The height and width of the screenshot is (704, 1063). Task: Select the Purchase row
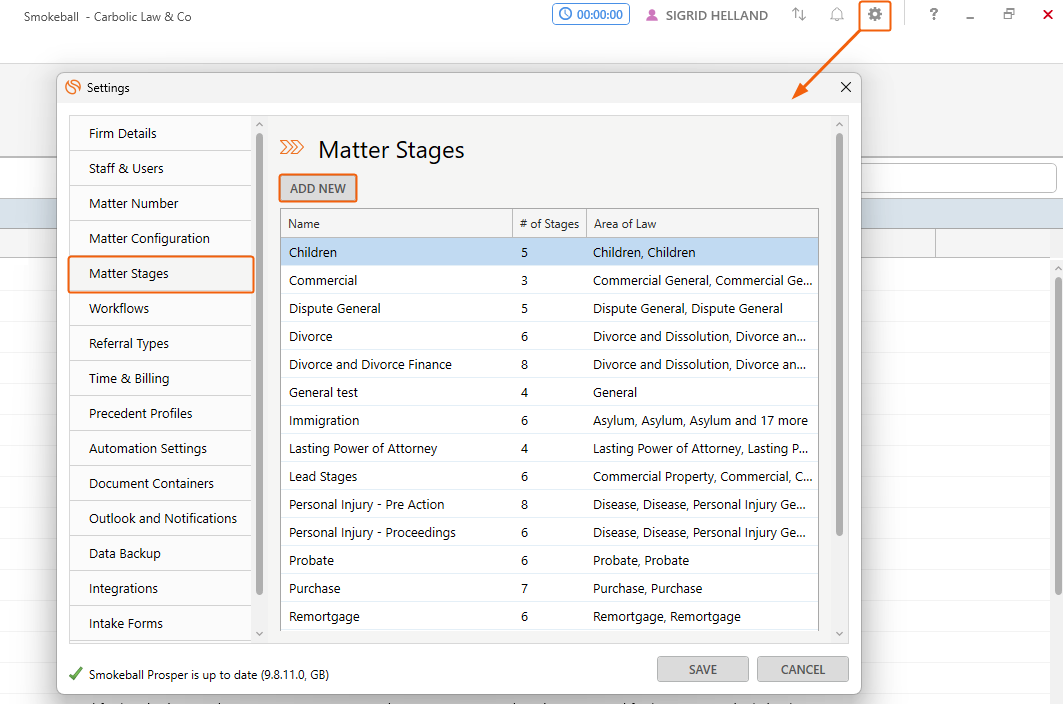tap(549, 589)
